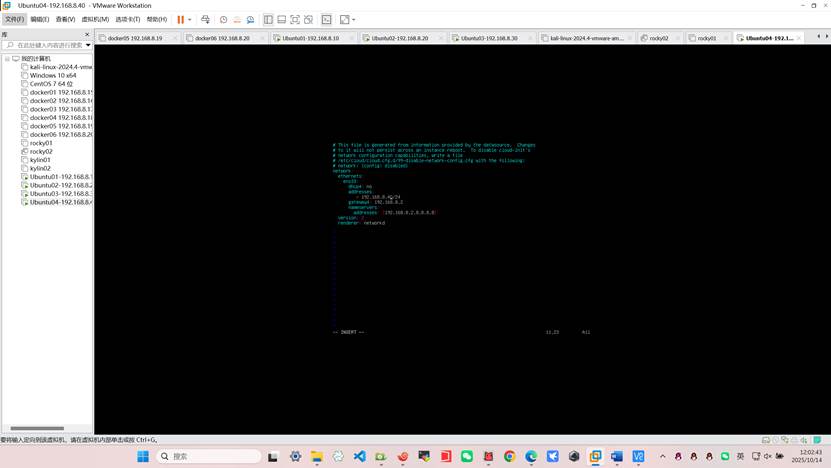Open the console view button
Image resolution: width=831 pixels, height=468 pixels.
(326, 20)
